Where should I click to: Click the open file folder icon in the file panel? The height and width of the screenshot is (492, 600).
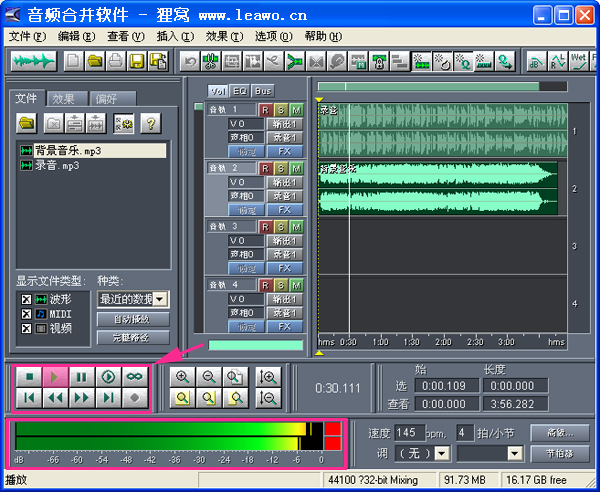click(26, 123)
